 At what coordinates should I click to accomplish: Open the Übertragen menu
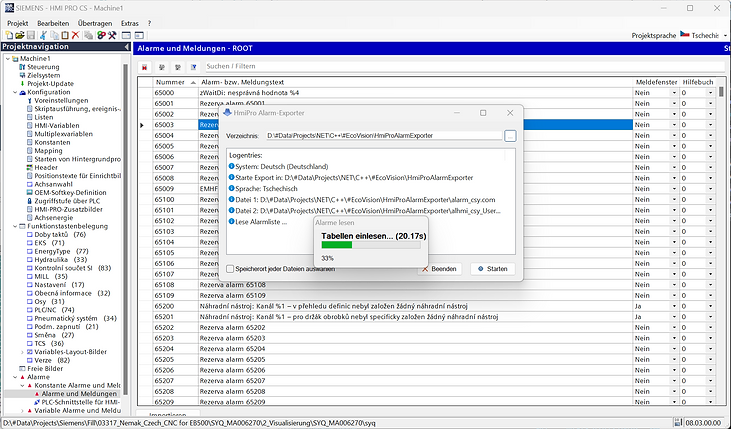click(95, 23)
